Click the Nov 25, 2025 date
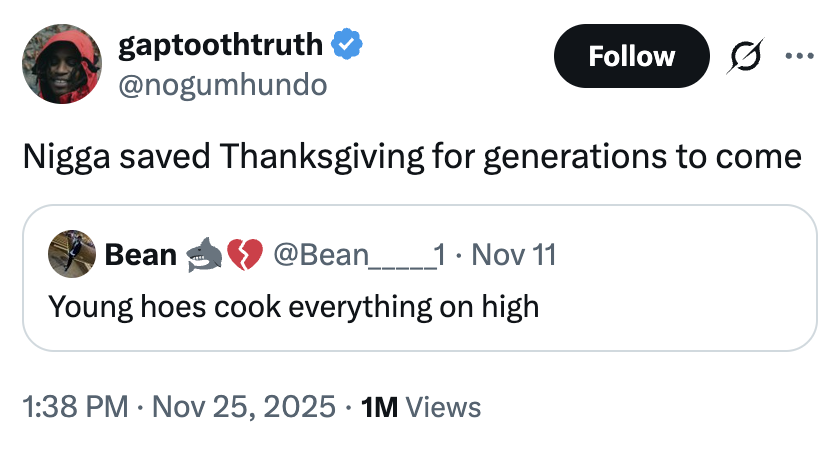The height and width of the screenshot is (452, 838). (243, 407)
